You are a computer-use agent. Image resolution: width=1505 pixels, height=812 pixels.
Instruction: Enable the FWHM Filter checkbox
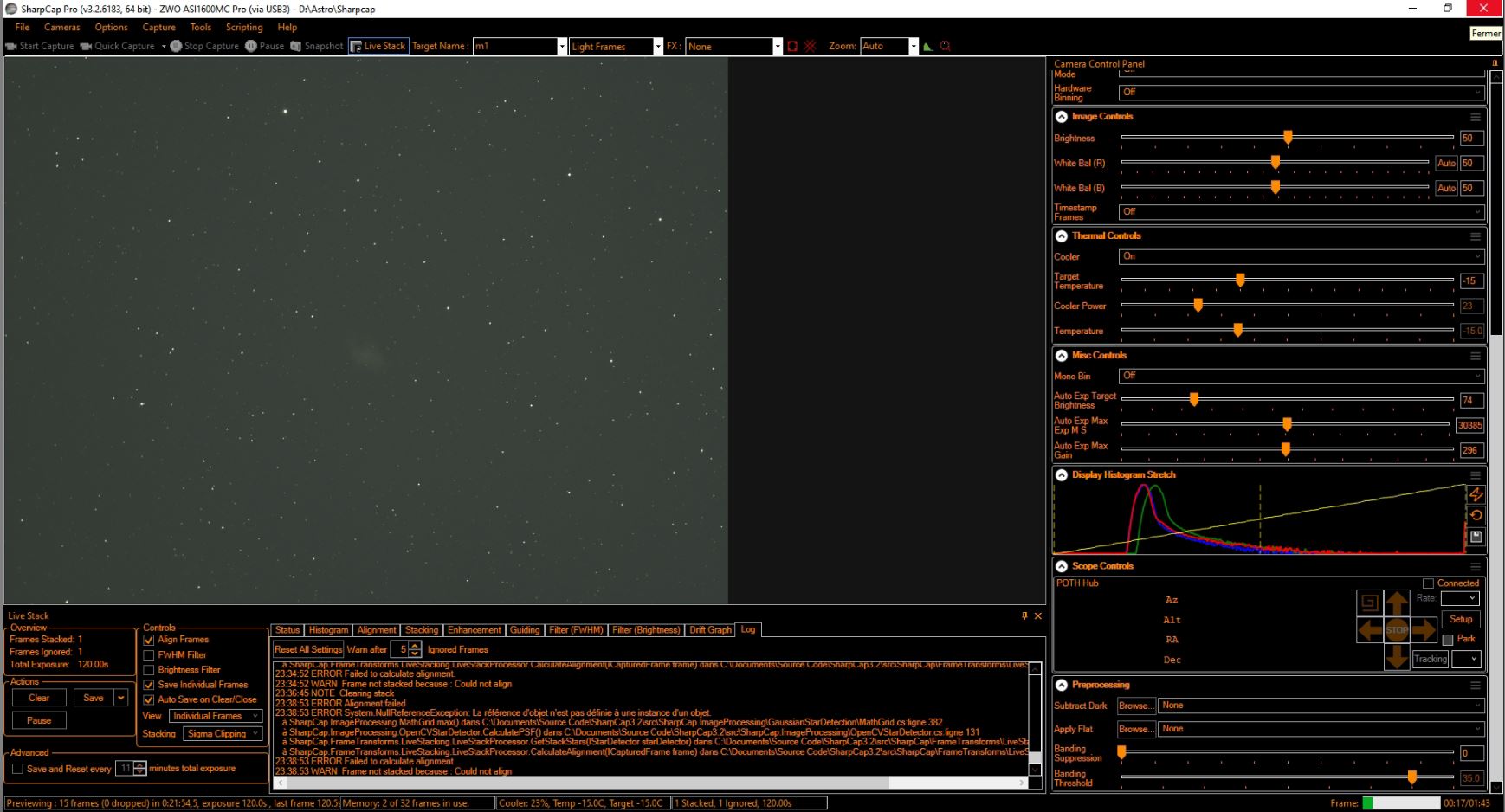tap(148, 655)
